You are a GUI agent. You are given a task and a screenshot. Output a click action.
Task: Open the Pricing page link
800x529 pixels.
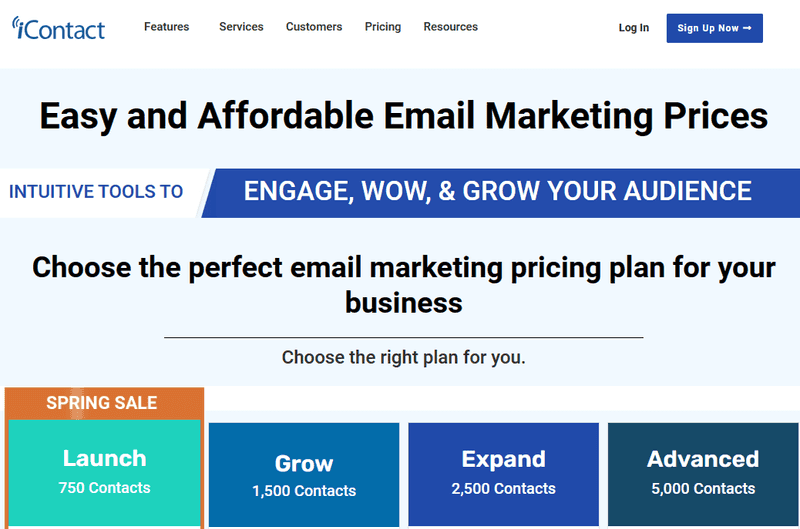[x=383, y=27]
